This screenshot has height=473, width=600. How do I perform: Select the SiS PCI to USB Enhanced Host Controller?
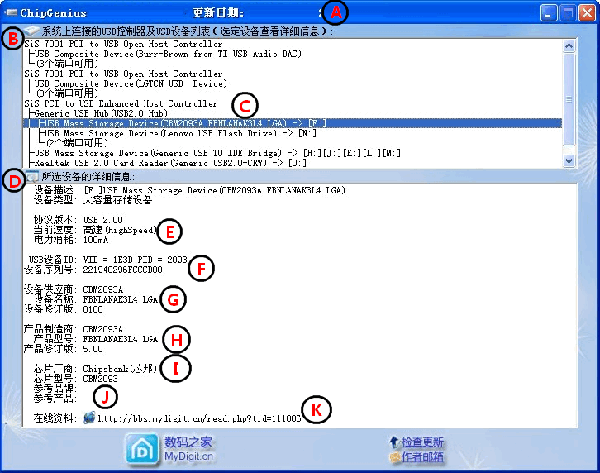click(121, 103)
